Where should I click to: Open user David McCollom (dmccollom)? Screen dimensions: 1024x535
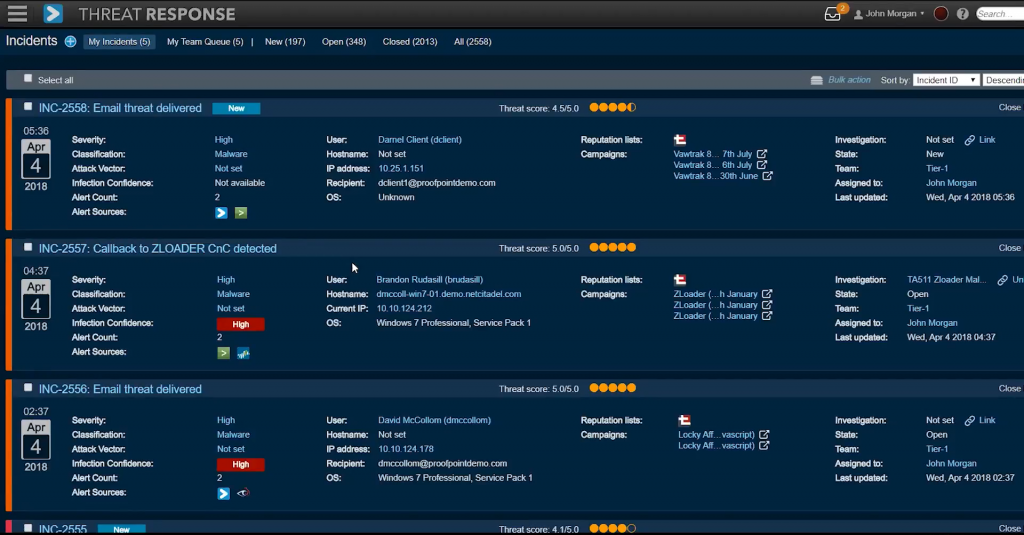pyautogui.click(x=434, y=420)
